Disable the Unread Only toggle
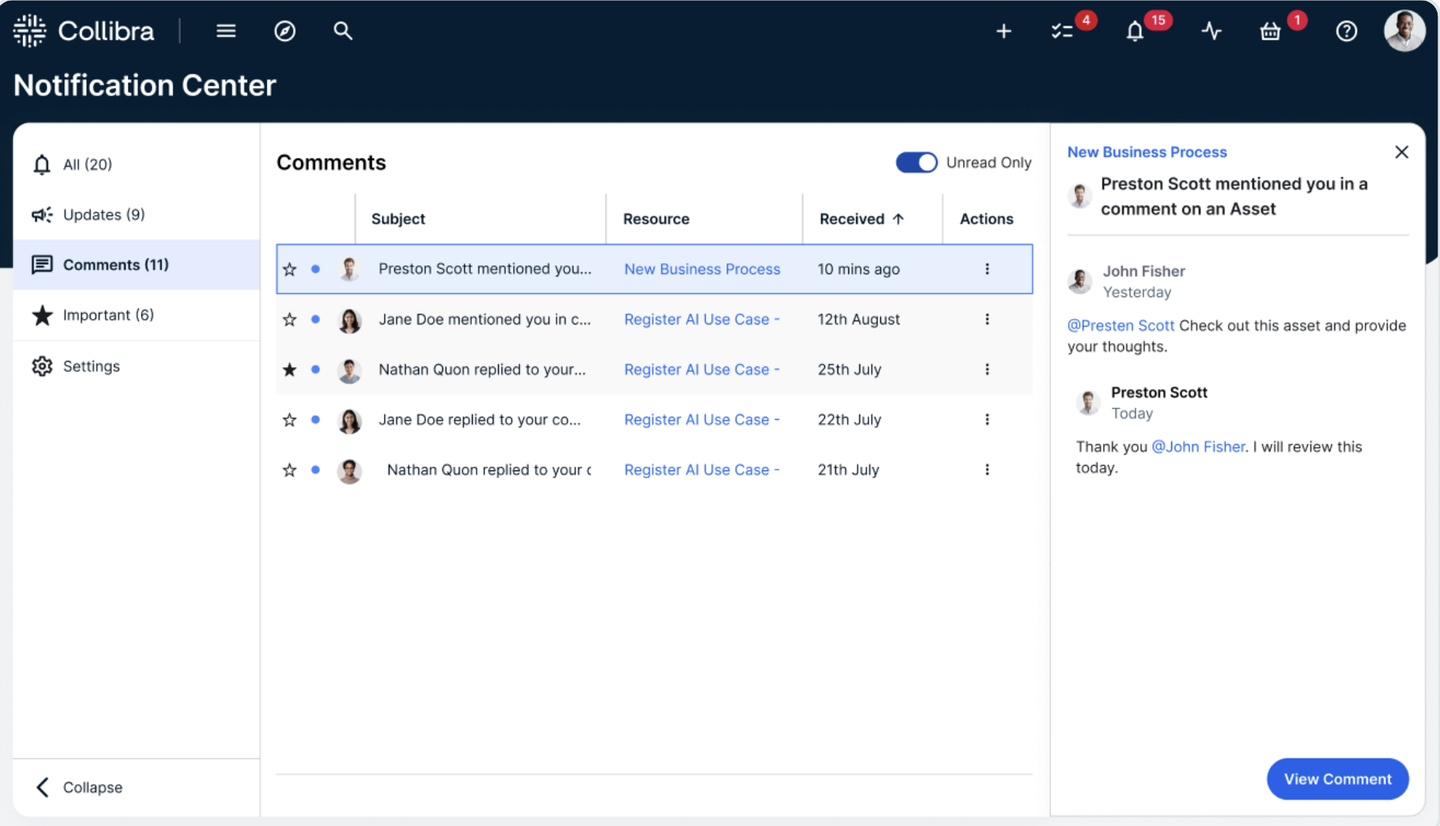Viewport: 1440px width, 826px height. [916, 163]
